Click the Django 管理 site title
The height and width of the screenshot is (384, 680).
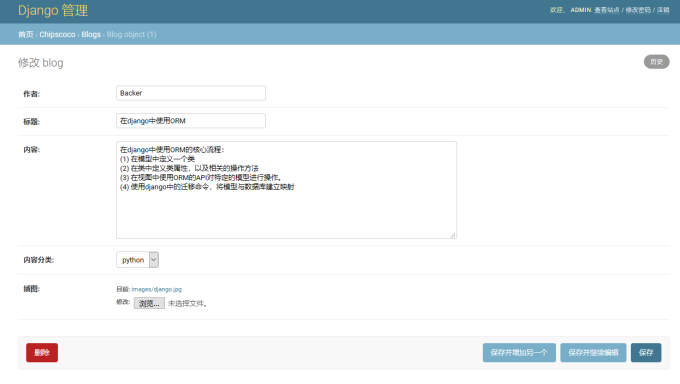pos(53,10)
